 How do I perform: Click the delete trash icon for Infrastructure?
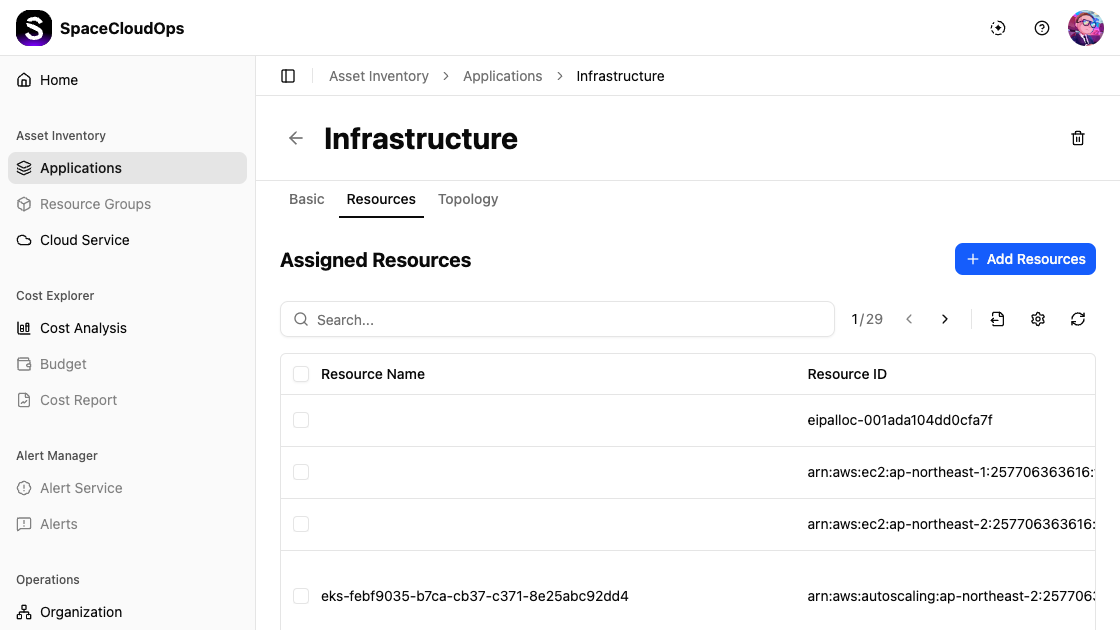point(1078,139)
